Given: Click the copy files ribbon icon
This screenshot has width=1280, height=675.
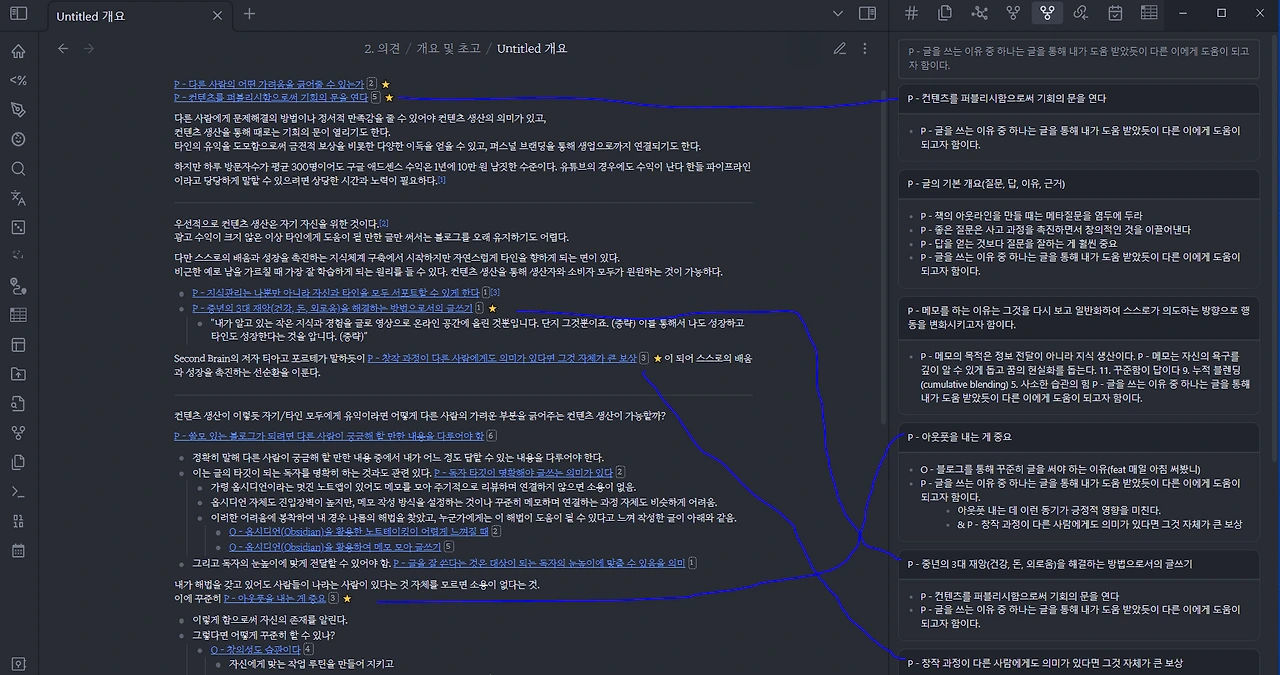Looking at the screenshot, I should pos(18,462).
